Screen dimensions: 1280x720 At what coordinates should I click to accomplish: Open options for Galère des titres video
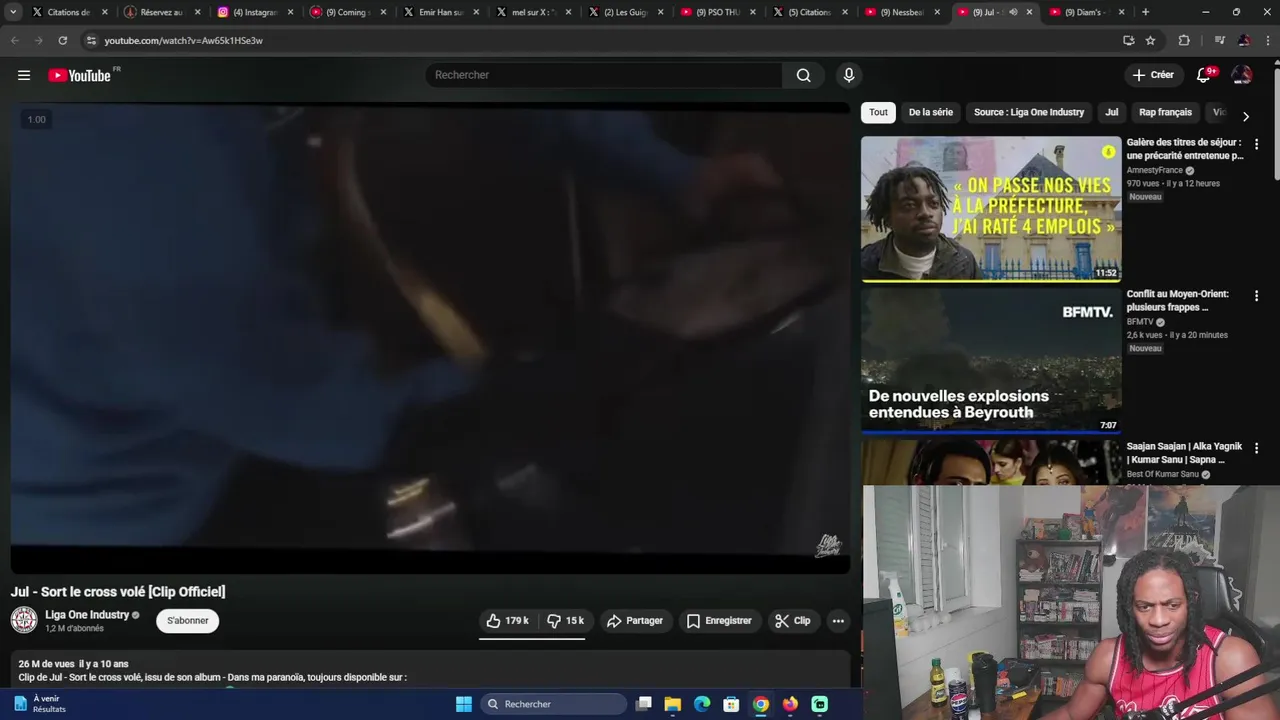[x=1256, y=144]
